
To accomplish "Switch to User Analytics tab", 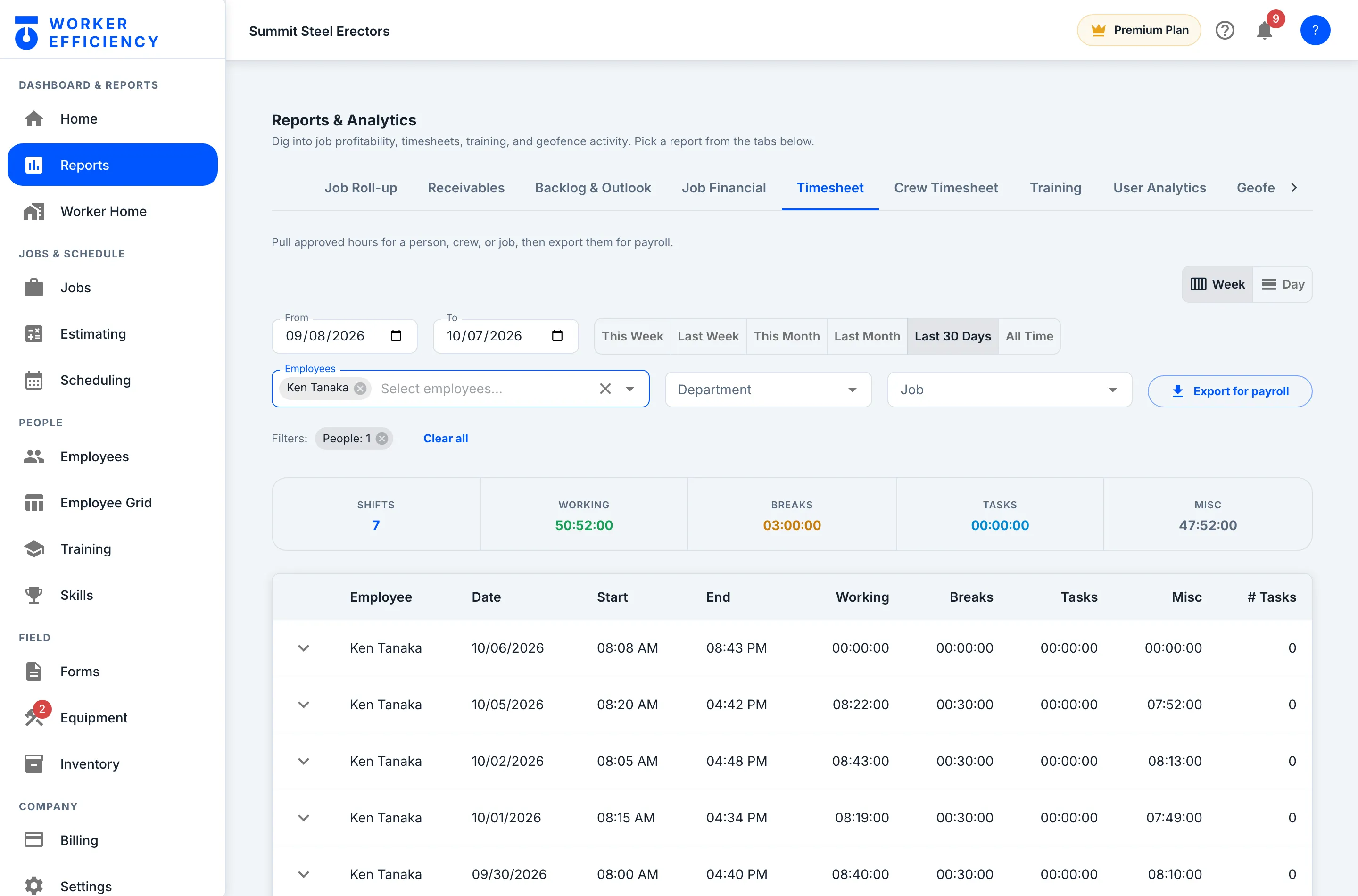I will 1159,188.
